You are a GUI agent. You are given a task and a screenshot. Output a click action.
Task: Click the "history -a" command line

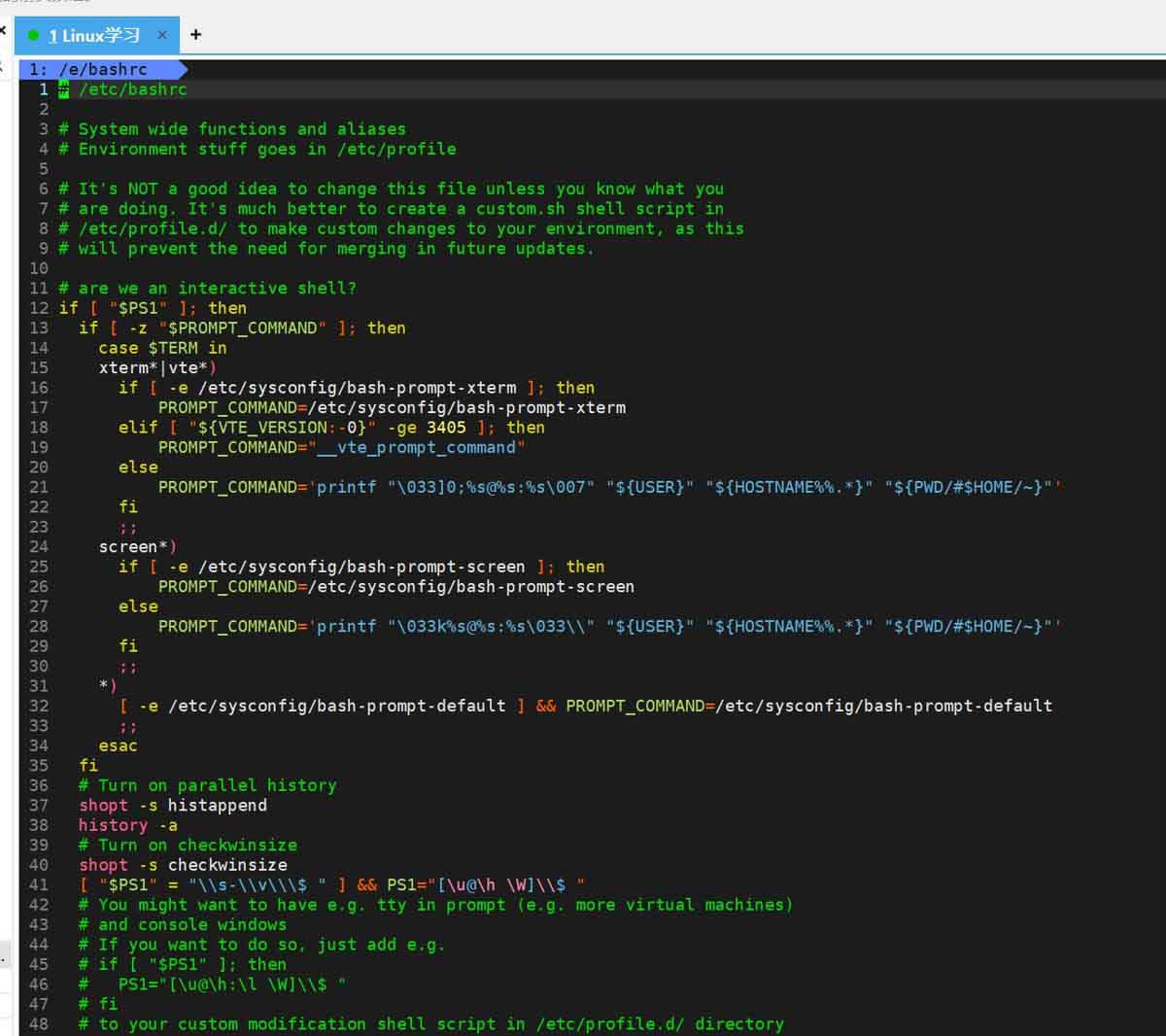128,825
